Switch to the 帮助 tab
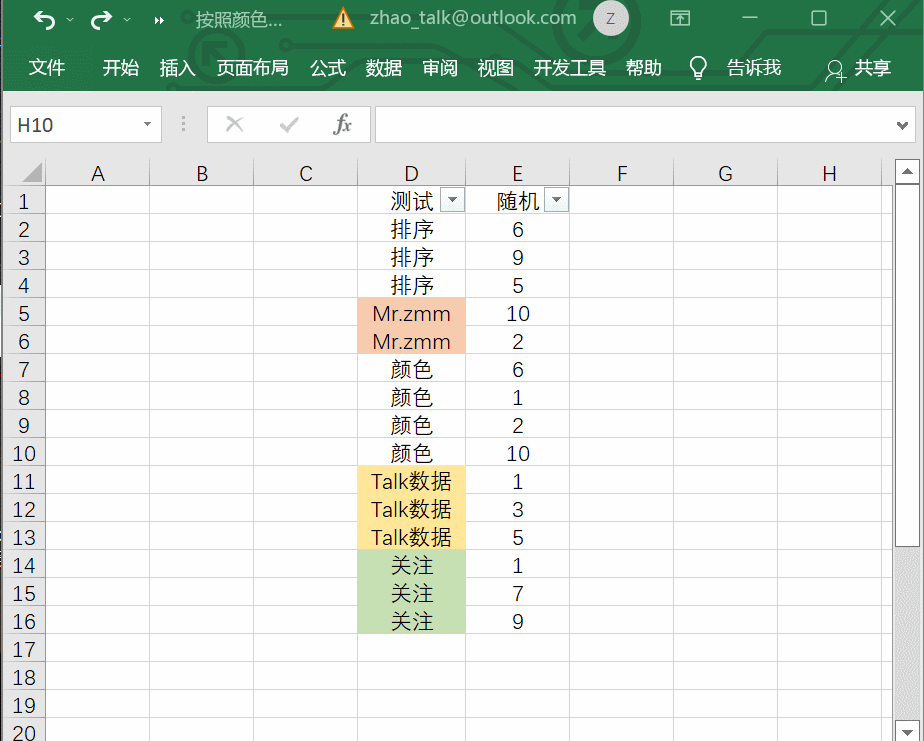Viewport: 924px width, 741px height. click(x=643, y=68)
